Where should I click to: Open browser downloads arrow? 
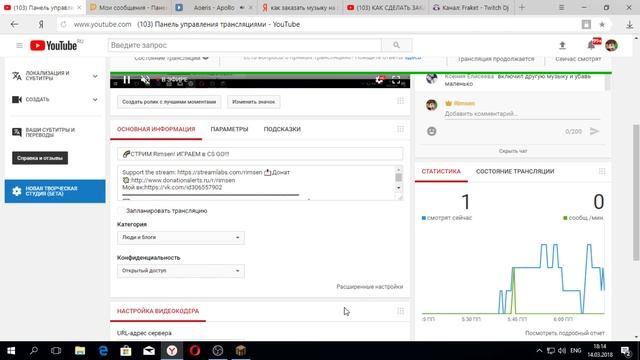pyautogui.click(x=629, y=24)
